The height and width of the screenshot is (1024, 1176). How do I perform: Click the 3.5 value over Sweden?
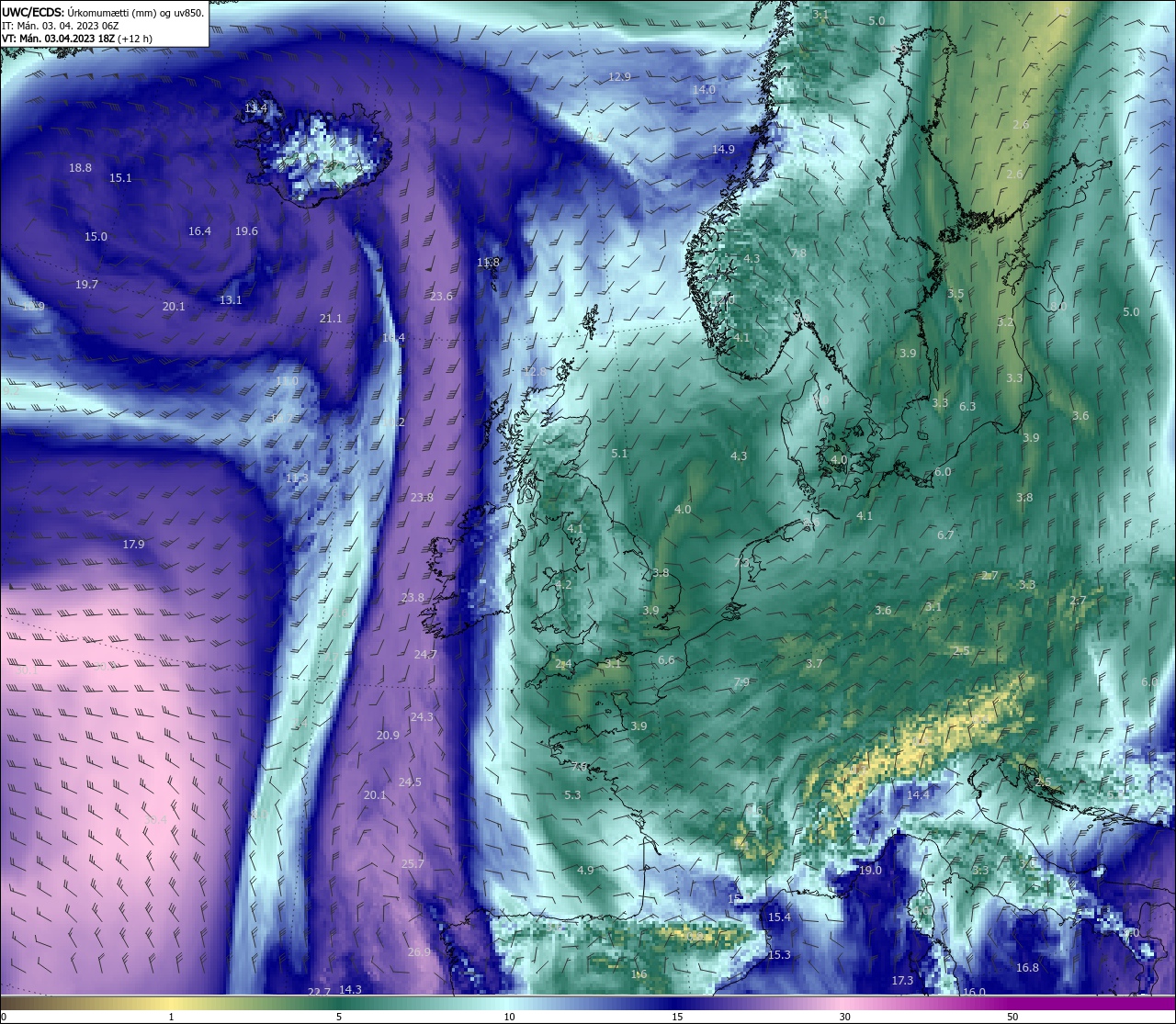(x=955, y=295)
